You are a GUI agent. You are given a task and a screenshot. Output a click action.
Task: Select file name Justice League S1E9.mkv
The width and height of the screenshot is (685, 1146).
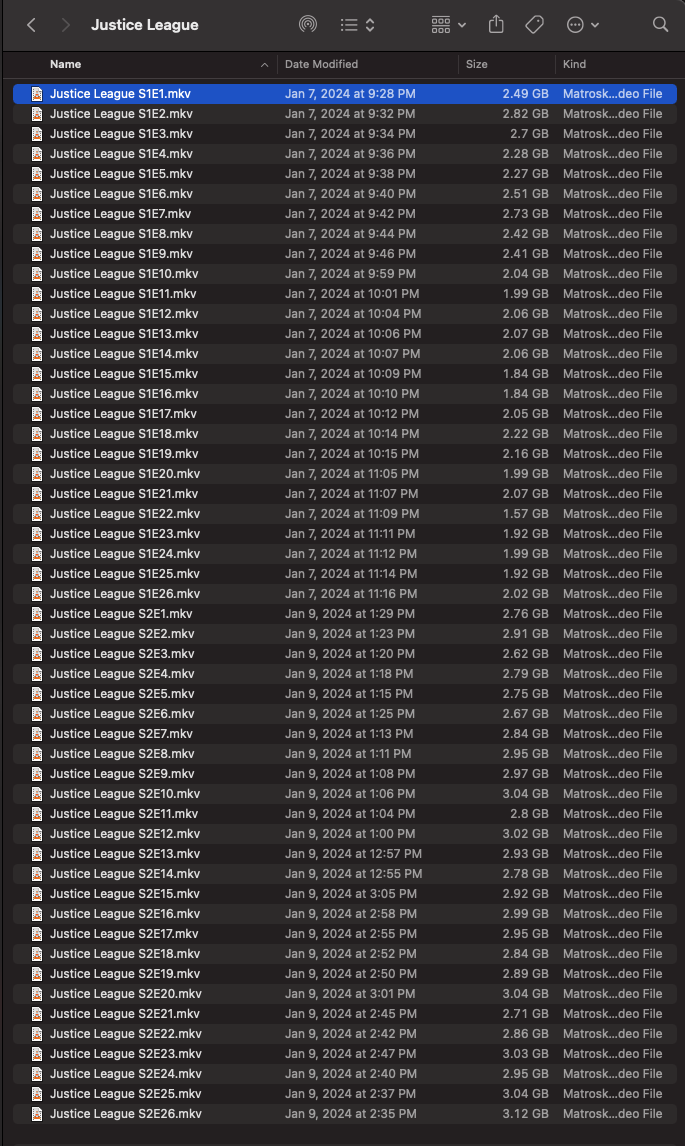(121, 254)
